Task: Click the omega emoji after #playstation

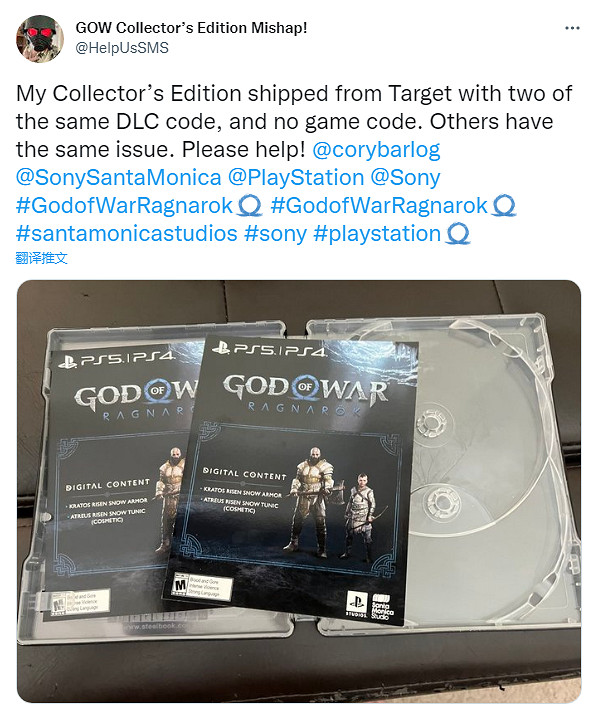Action: click(458, 234)
